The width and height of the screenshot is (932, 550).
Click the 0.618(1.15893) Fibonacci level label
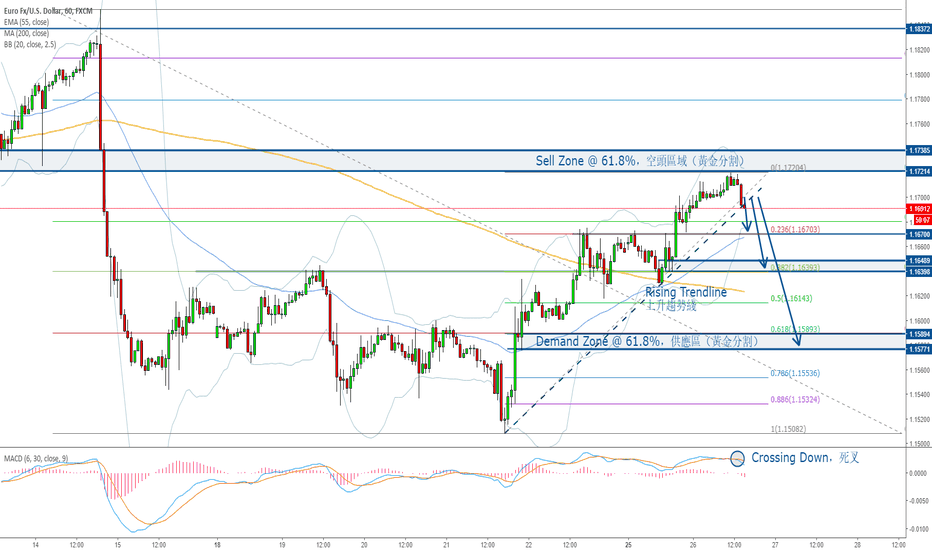795,329
